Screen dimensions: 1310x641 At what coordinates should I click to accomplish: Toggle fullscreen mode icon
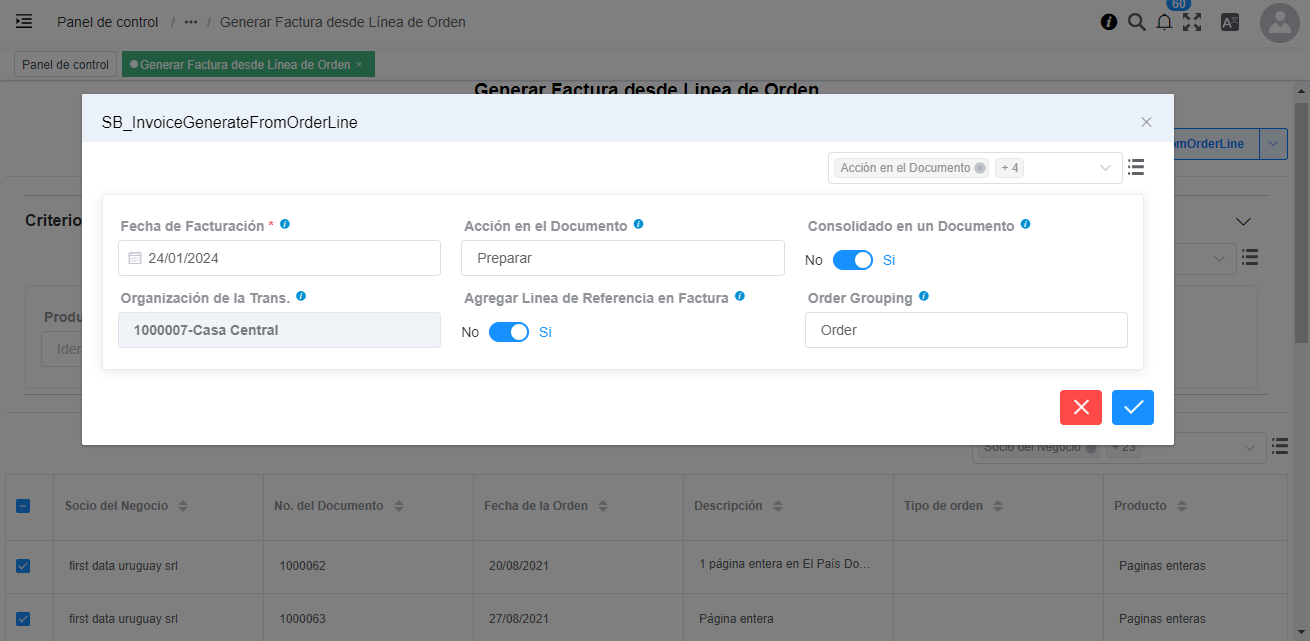[1192, 22]
